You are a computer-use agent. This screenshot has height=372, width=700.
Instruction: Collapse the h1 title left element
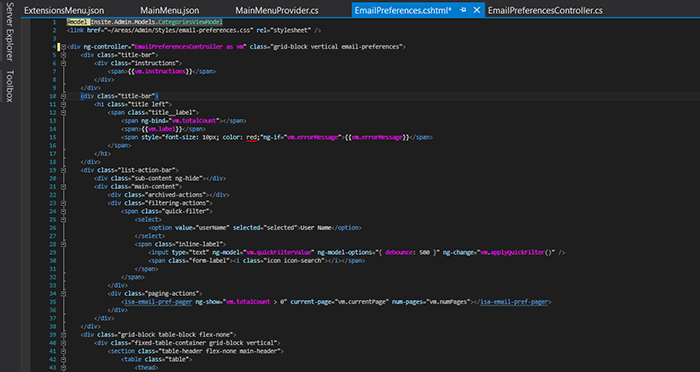tap(63, 104)
